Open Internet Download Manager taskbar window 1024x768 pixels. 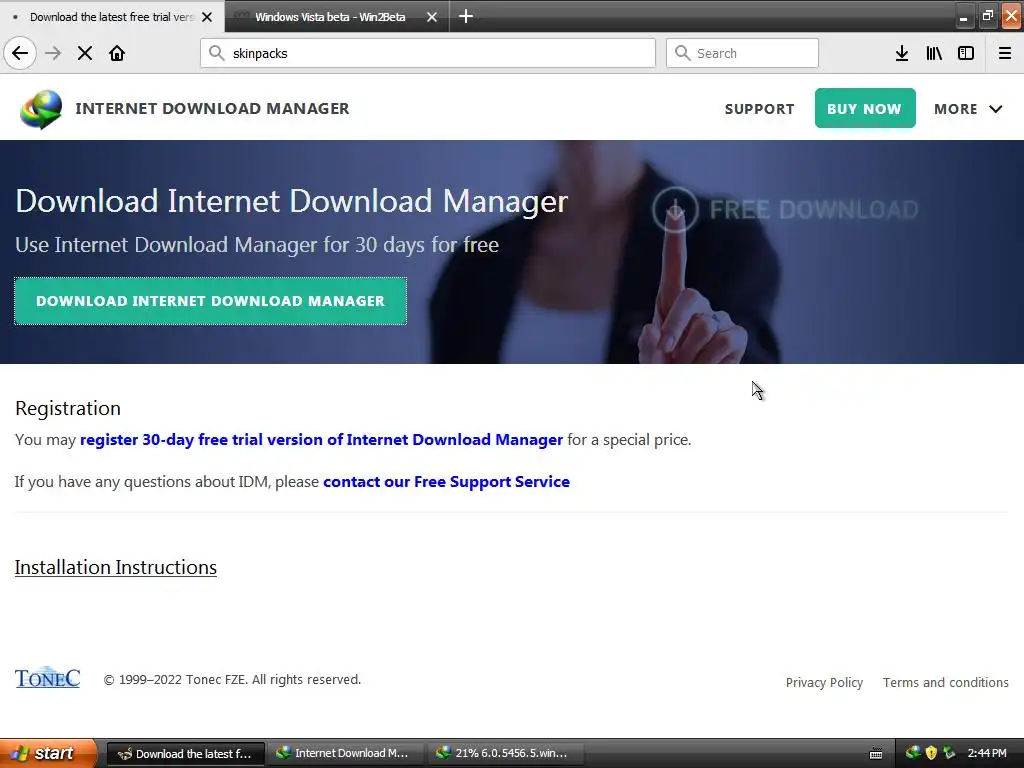(x=345, y=754)
